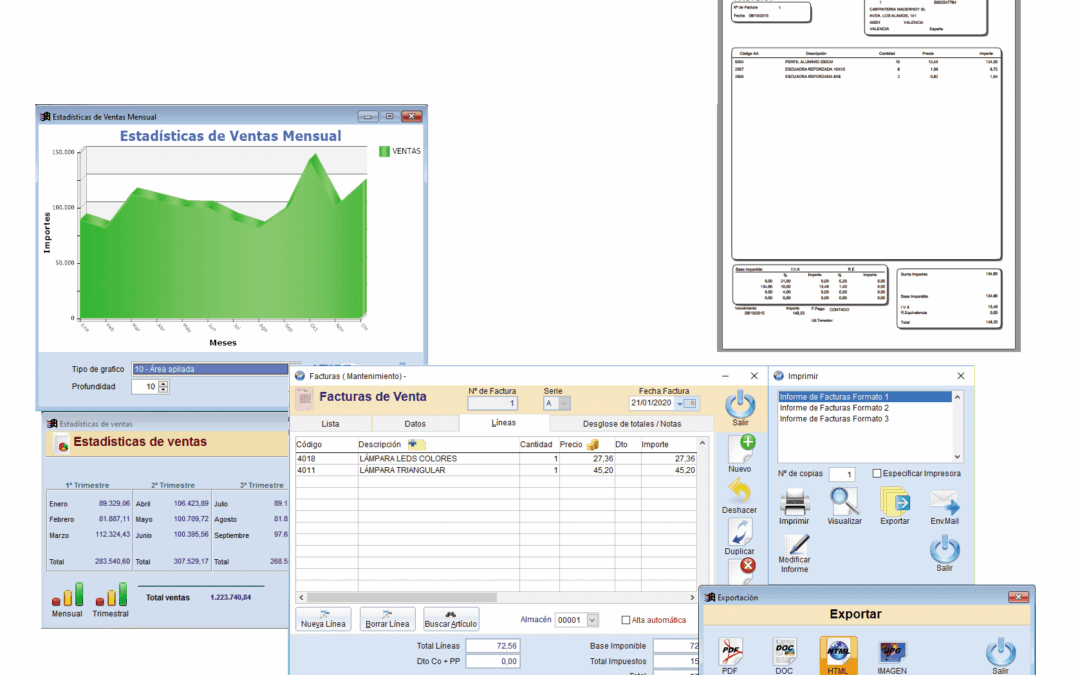Screen dimensions: 1080x675
Task: Close the Imprimir window
Action: click(961, 376)
